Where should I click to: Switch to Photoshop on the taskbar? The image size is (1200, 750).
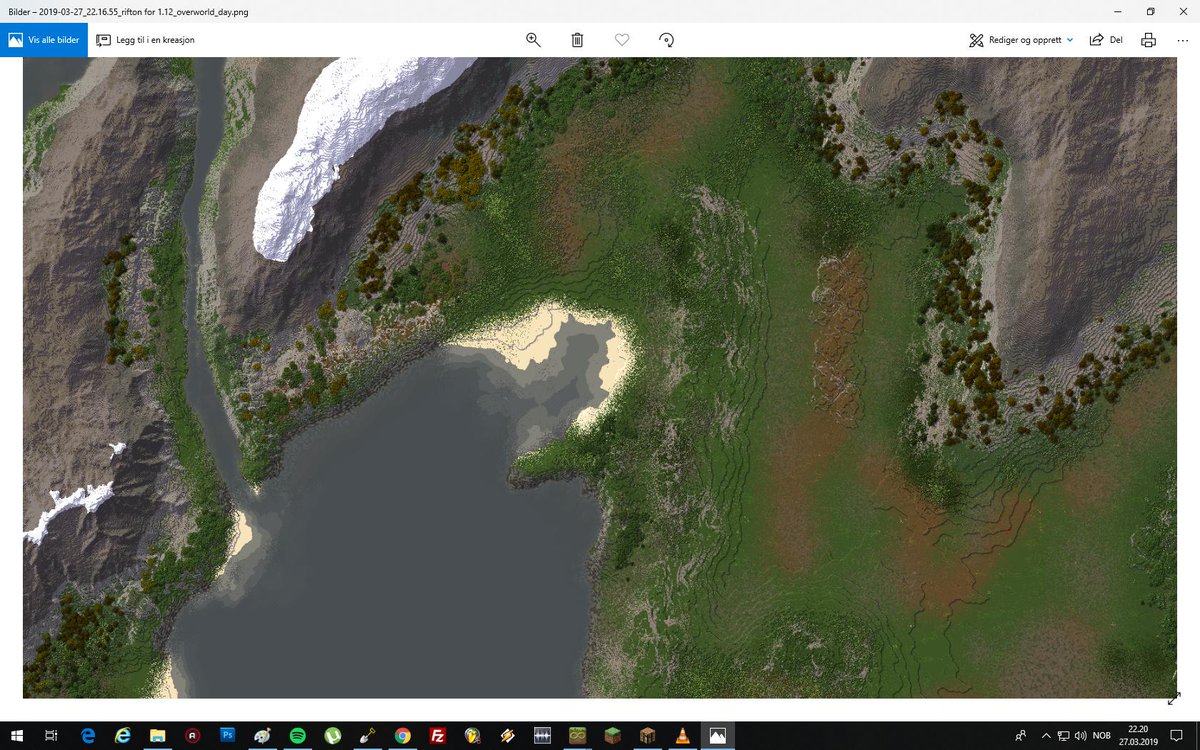227,735
